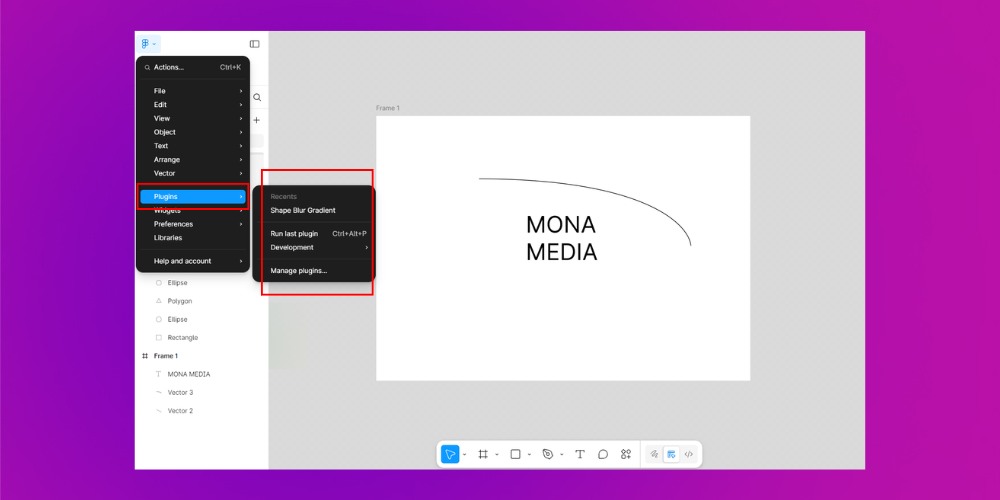Screen dimensions: 1000x500
Task: Select the Comment tool
Action: pyautogui.click(x=603, y=454)
